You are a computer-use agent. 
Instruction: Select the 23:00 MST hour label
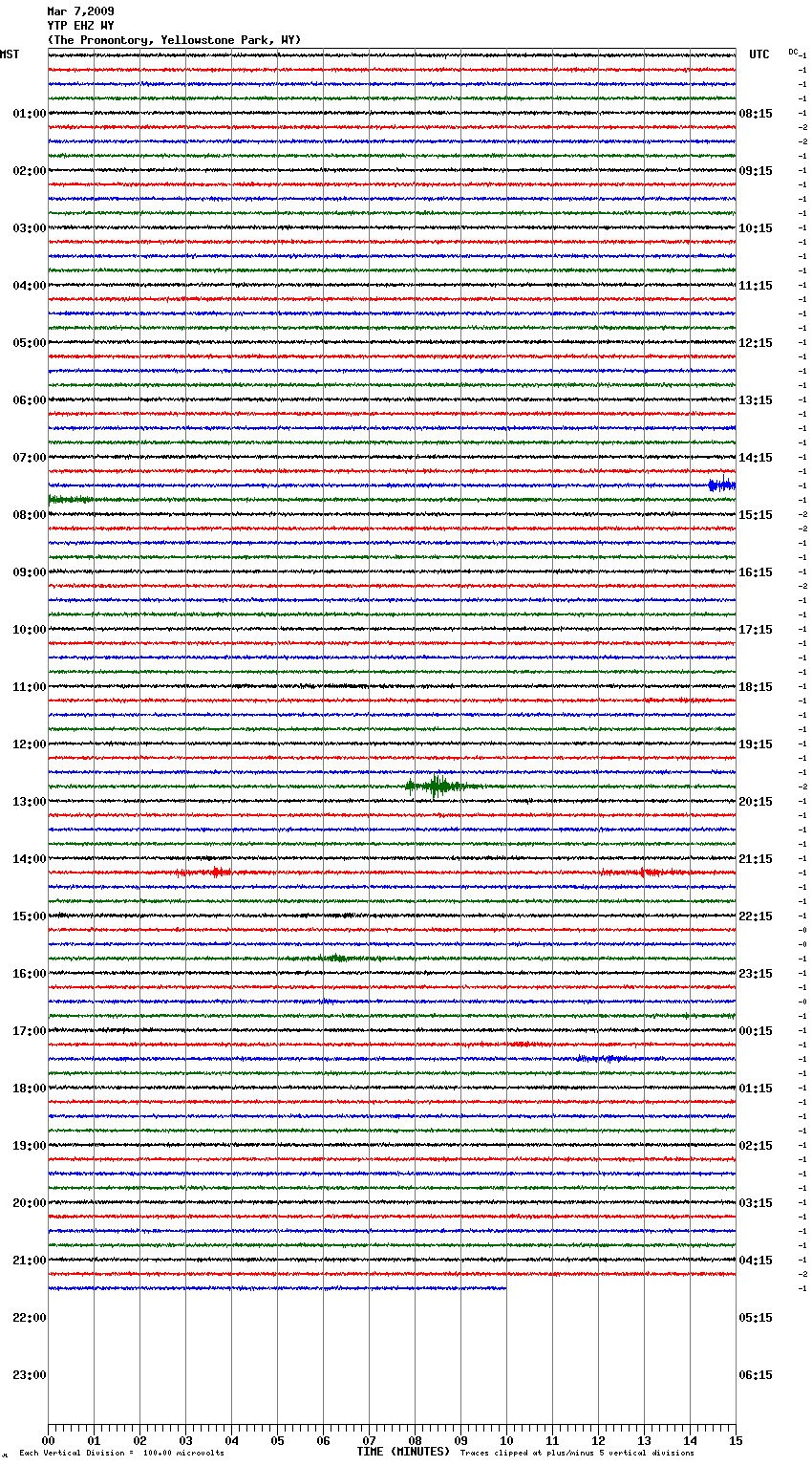[x=30, y=1375]
